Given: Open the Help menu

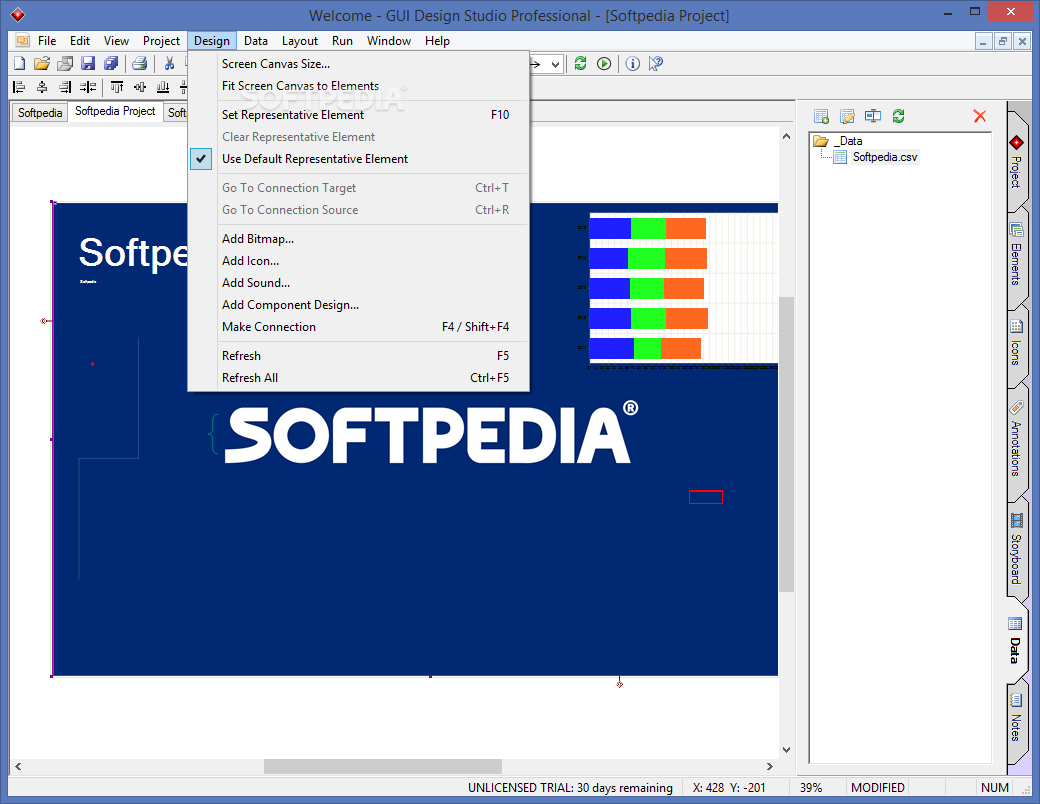Looking at the screenshot, I should (x=437, y=41).
